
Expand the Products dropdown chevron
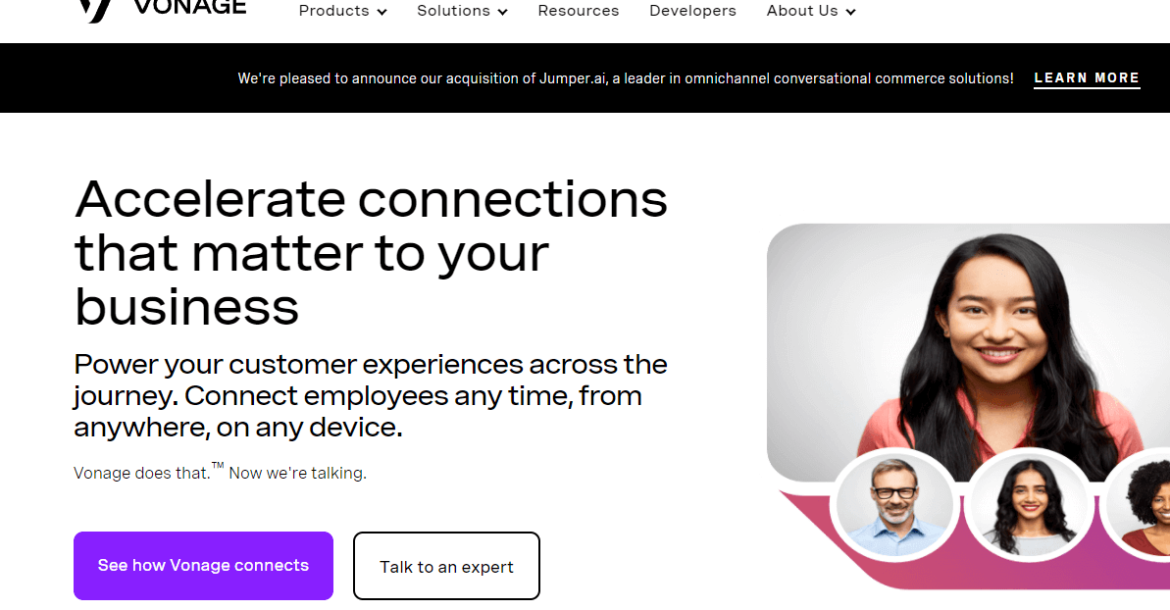(x=382, y=12)
